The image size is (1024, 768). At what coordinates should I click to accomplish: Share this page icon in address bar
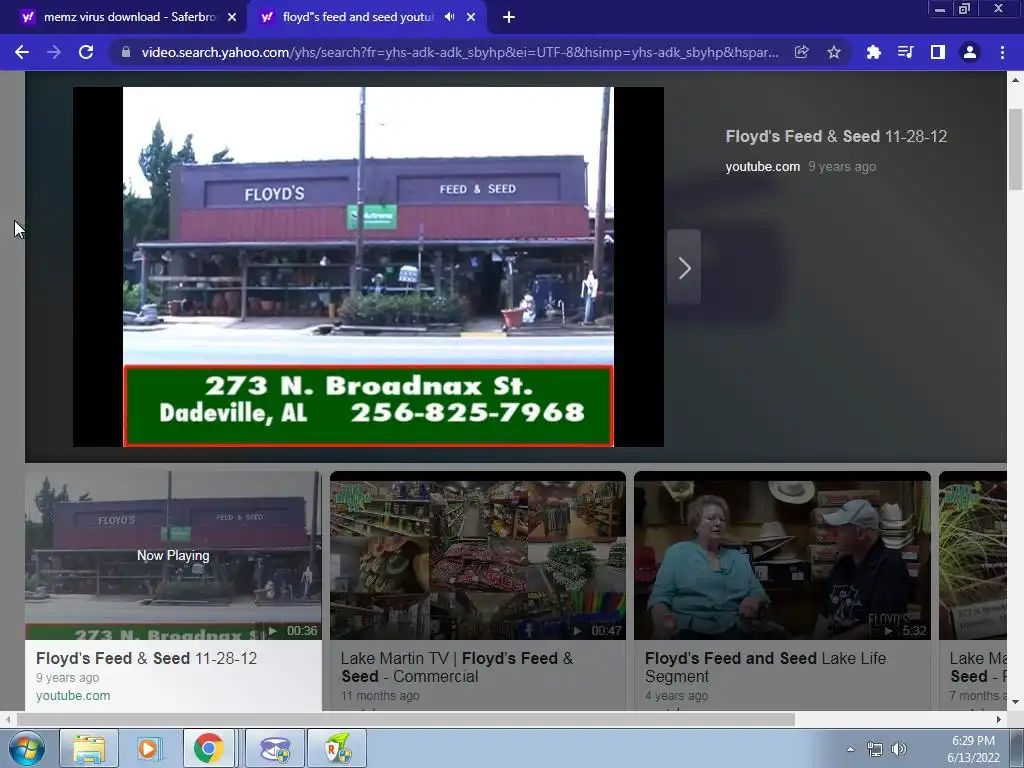click(x=802, y=52)
